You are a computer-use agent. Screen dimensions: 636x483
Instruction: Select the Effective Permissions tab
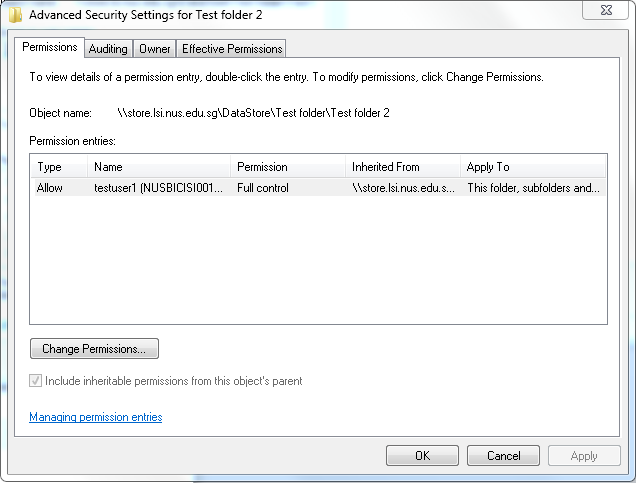point(232,49)
